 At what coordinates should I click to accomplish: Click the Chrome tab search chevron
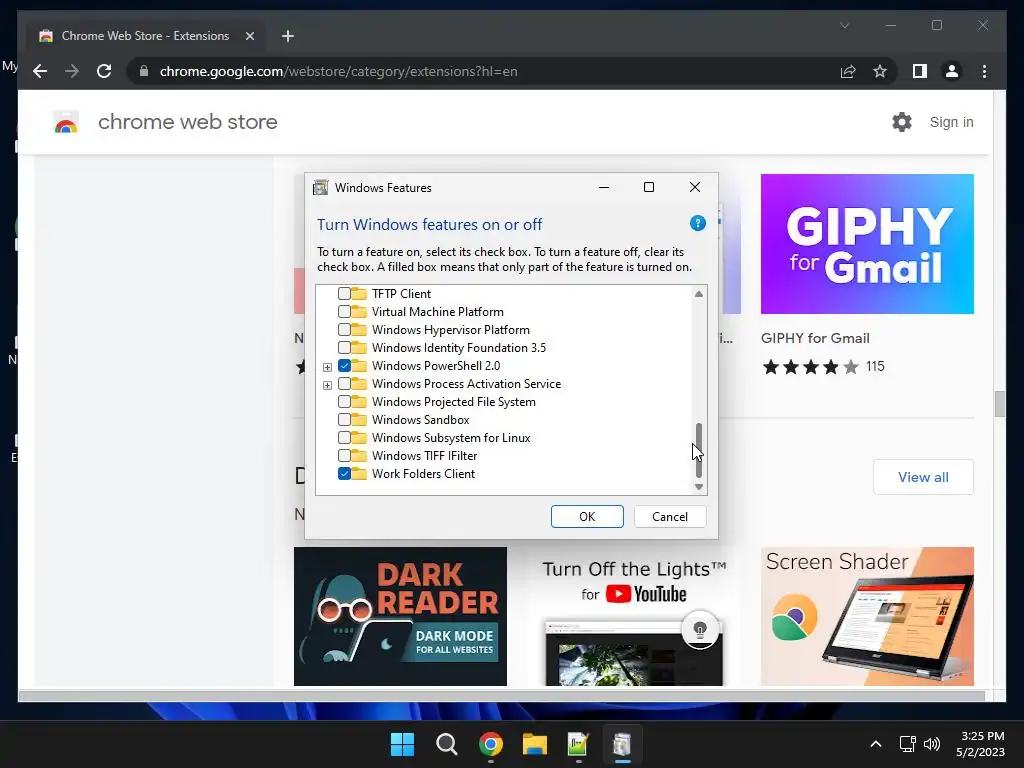coord(844,25)
